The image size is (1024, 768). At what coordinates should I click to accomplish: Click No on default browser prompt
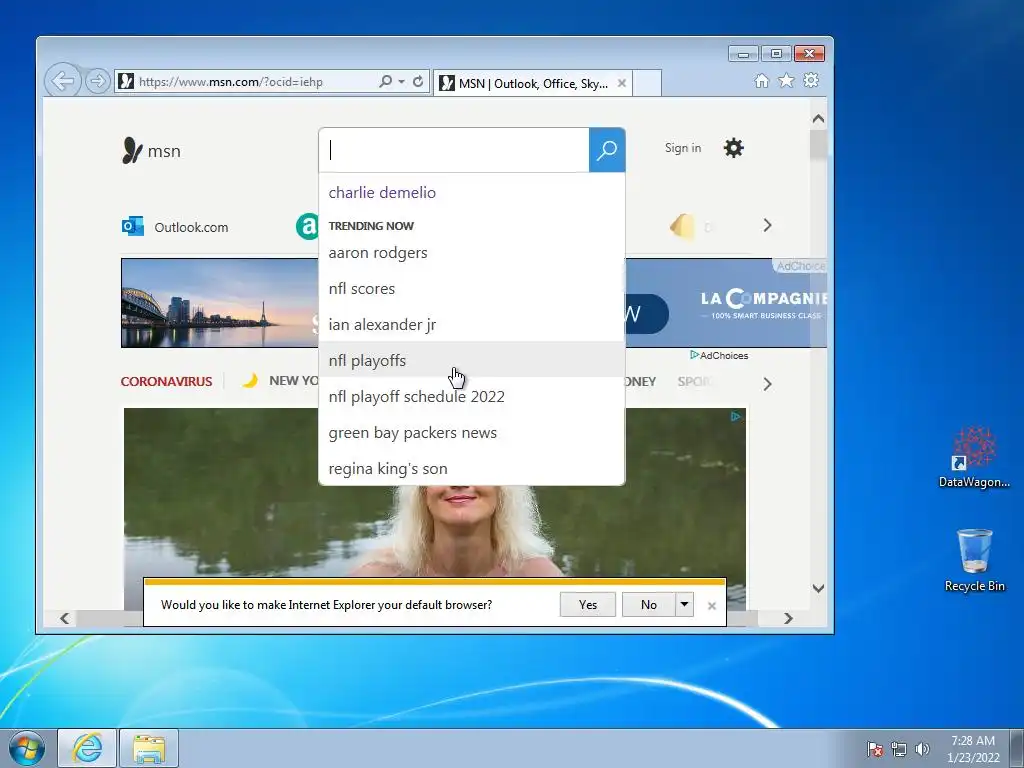[x=648, y=605]
